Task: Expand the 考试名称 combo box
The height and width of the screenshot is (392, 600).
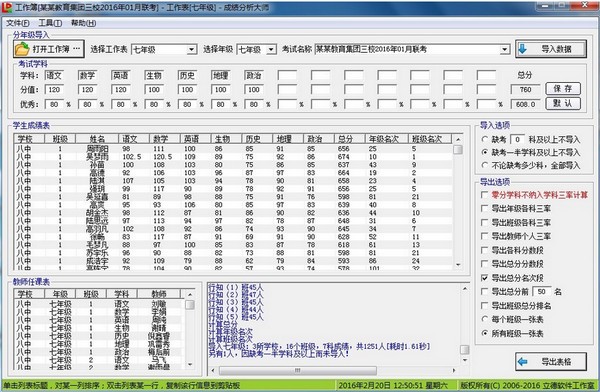Action: [x=505, y=49]
